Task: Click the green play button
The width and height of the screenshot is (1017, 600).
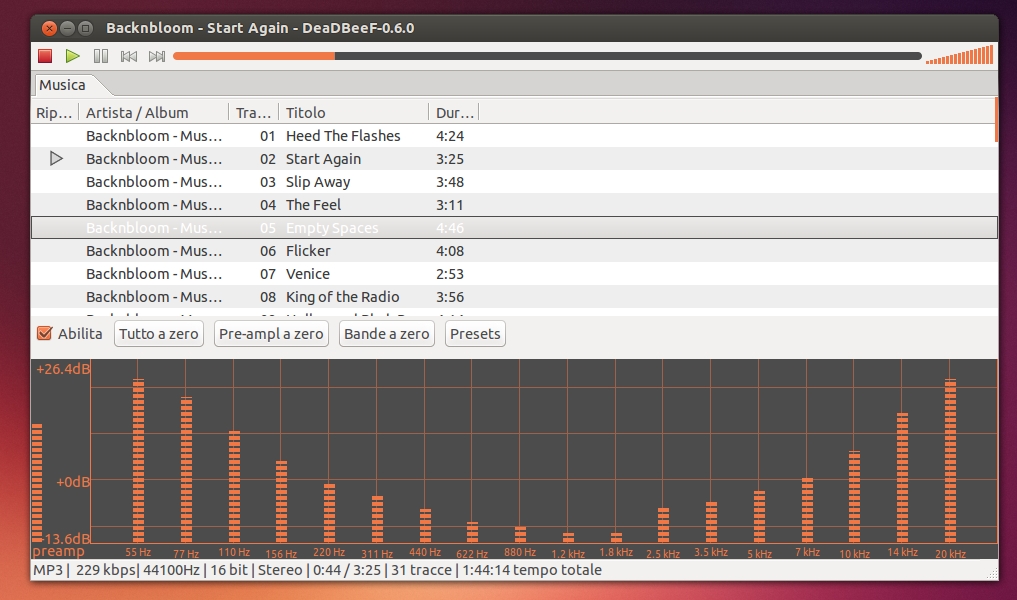Action: [x=73, y=56]
